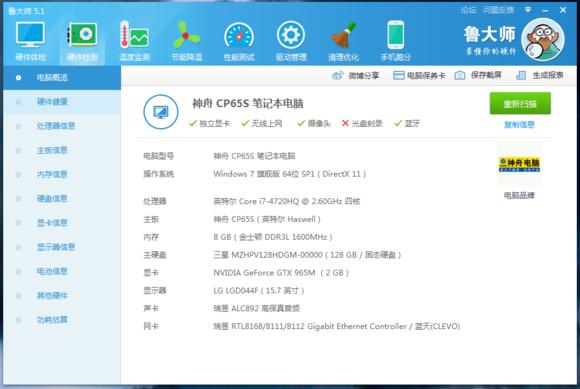Open 驱动管理 gear icon
This screenshot has width=580, height=389.
coord(291,35)
